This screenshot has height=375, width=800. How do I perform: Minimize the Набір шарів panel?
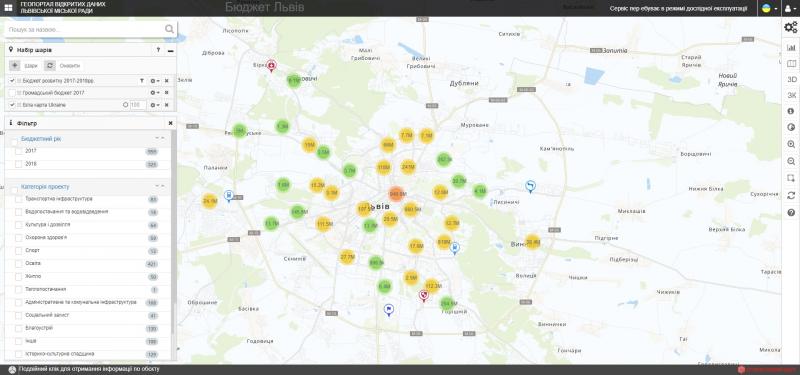170,51
